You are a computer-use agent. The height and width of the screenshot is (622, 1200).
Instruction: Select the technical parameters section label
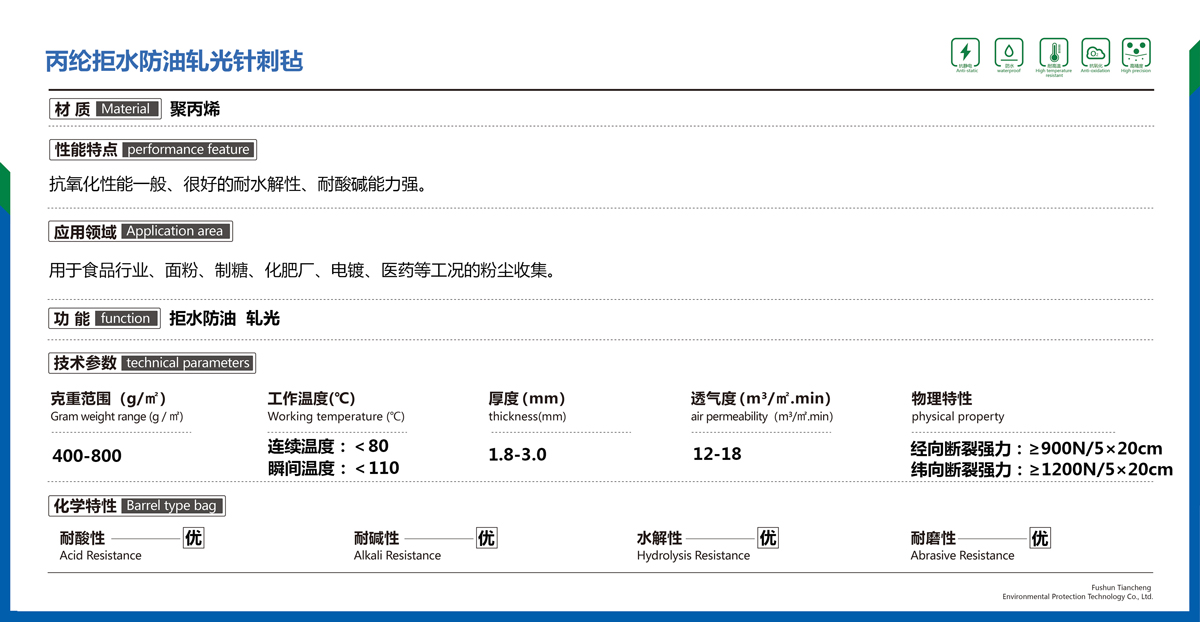click(152, 363)
